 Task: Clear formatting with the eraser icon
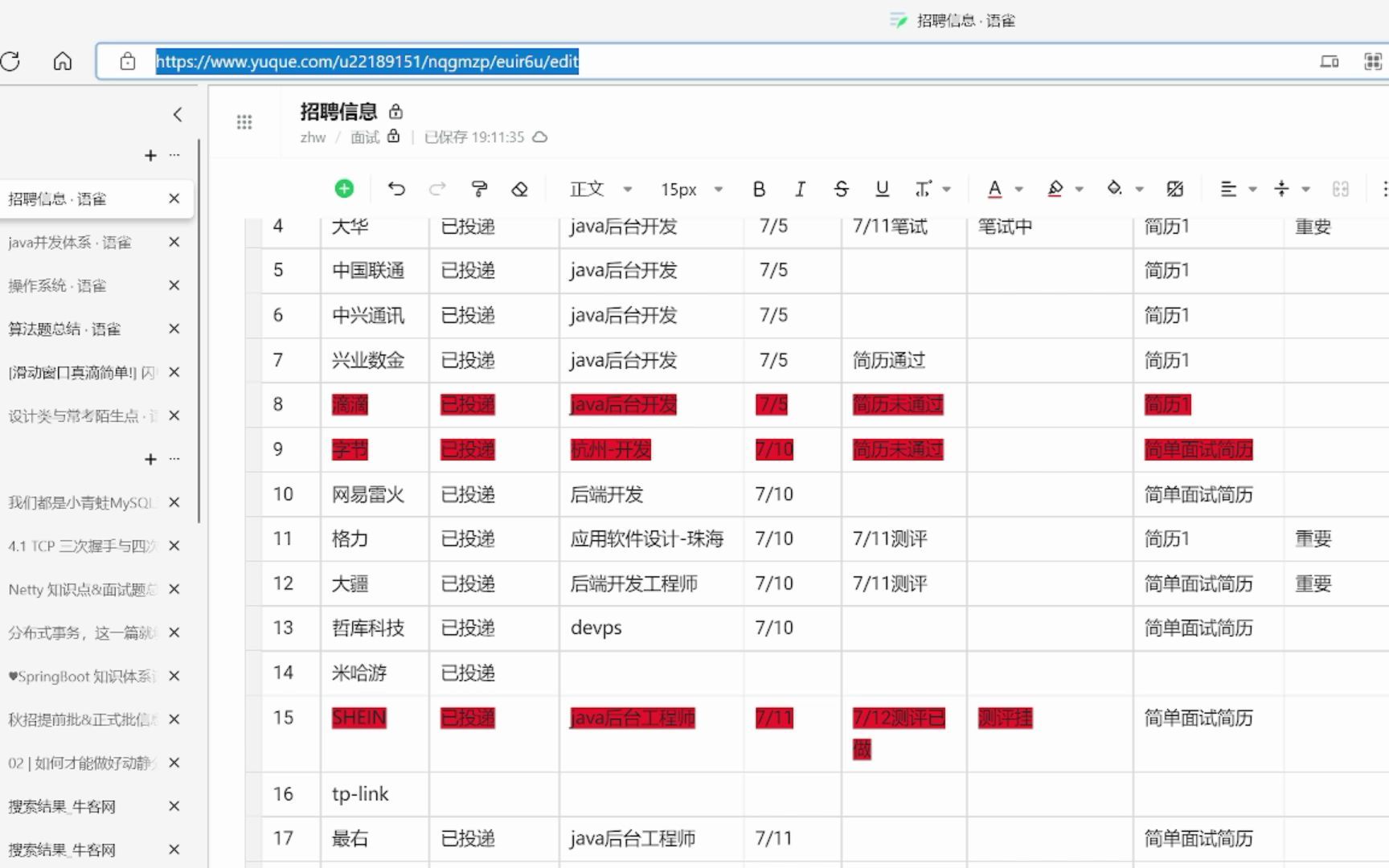pos(520,189)
